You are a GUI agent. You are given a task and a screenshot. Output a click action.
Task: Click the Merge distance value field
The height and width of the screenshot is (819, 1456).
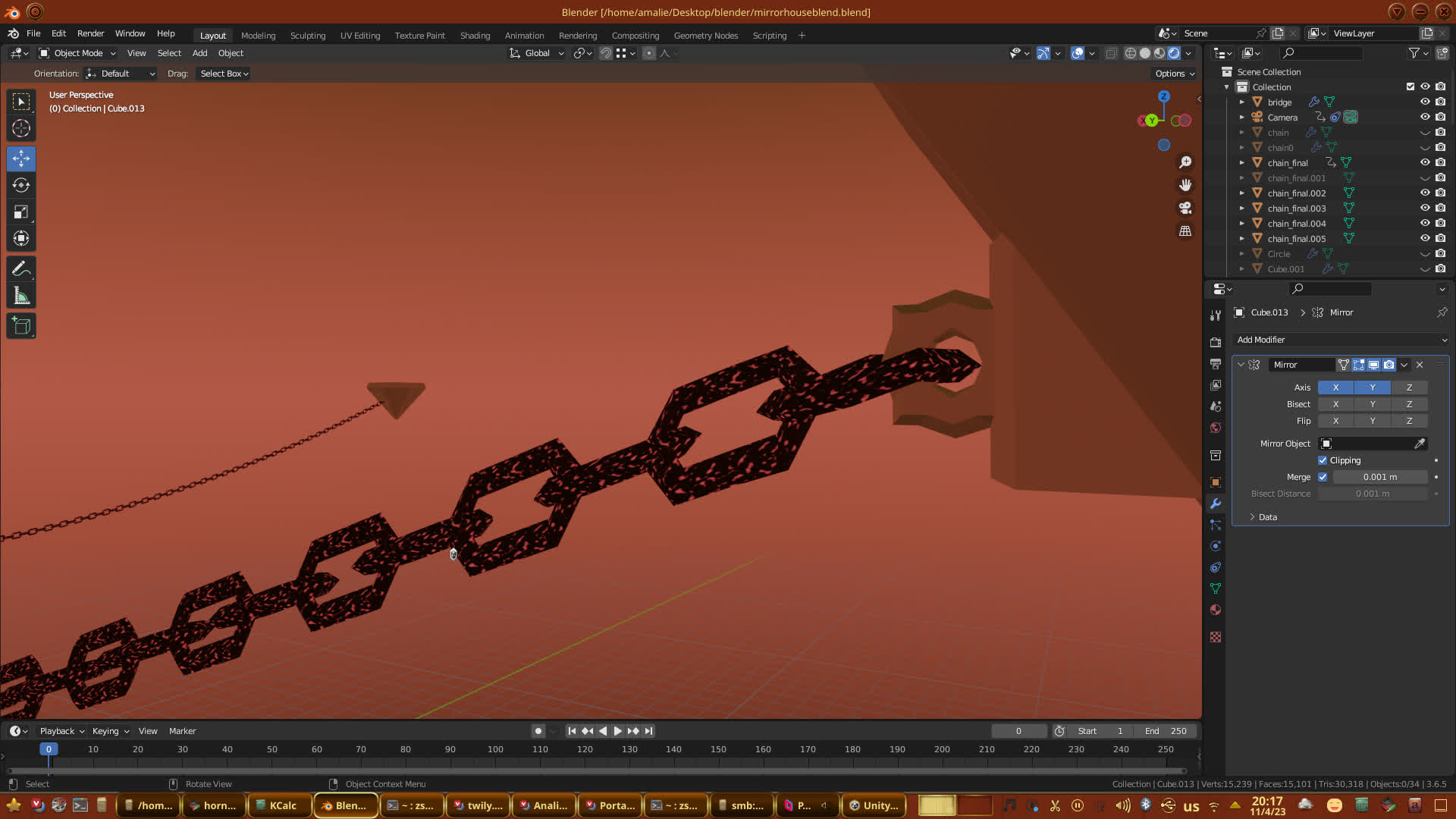[1379, 477]
